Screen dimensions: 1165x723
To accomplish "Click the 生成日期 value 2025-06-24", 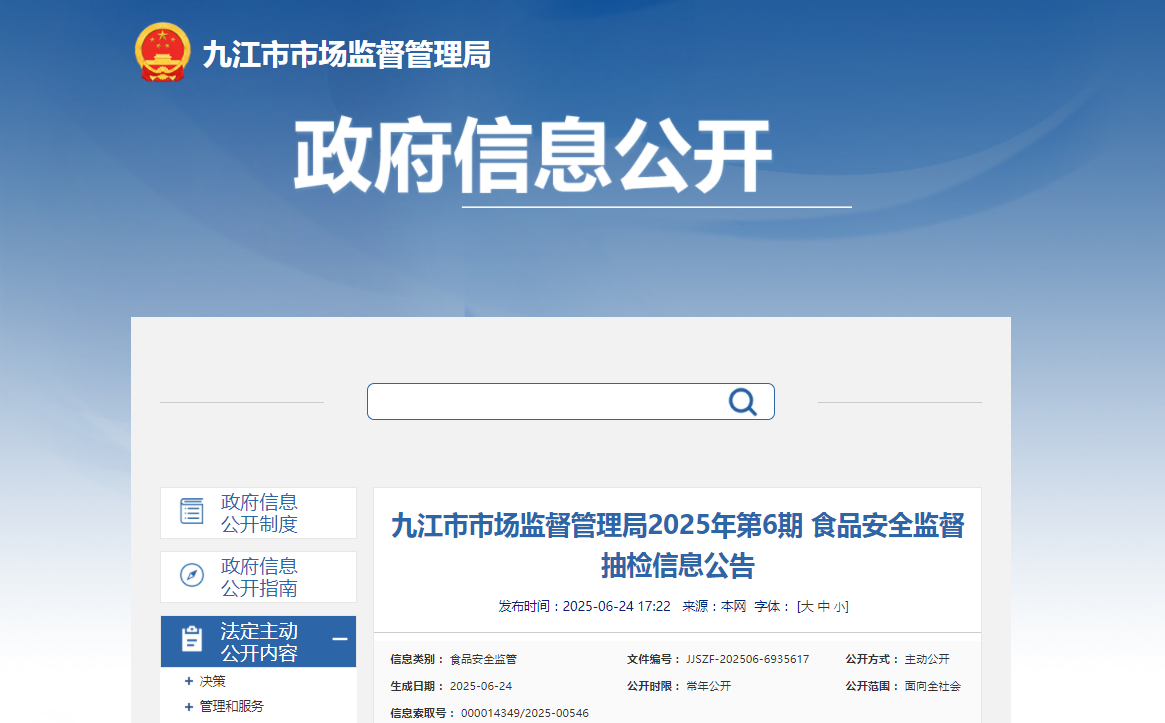I will coord(481,686).
